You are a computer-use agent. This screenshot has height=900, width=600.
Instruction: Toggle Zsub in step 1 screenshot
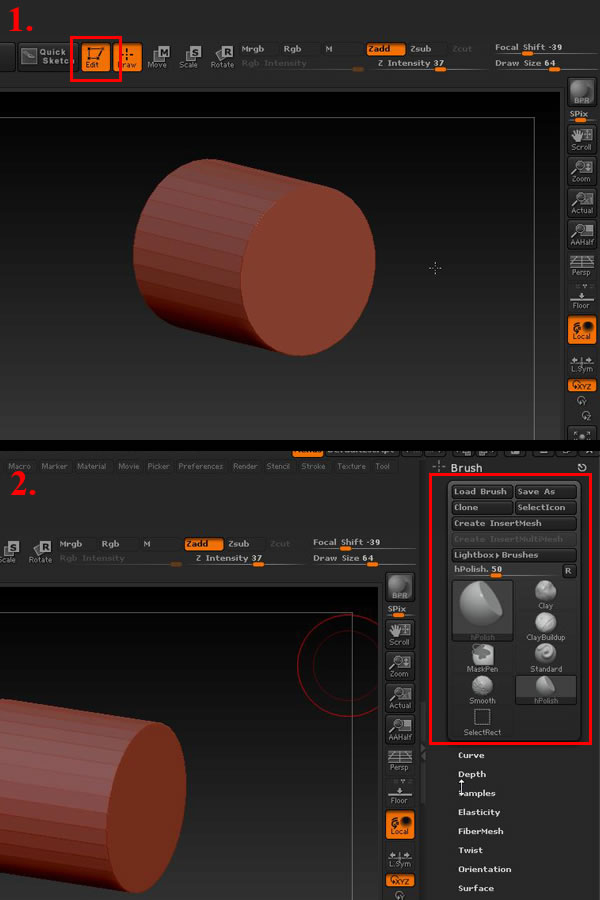coord(421,49)
